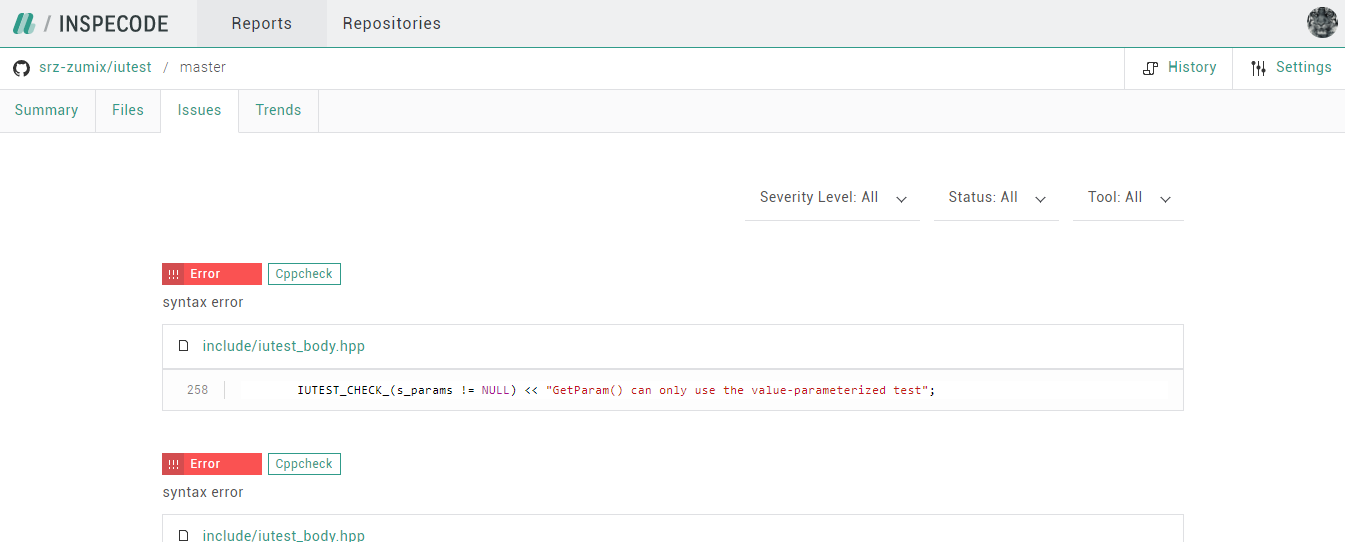Viewport: 1345px width, 542px height.
Task: Click the first Error severity badge
Action: click(x=212, y=274)
